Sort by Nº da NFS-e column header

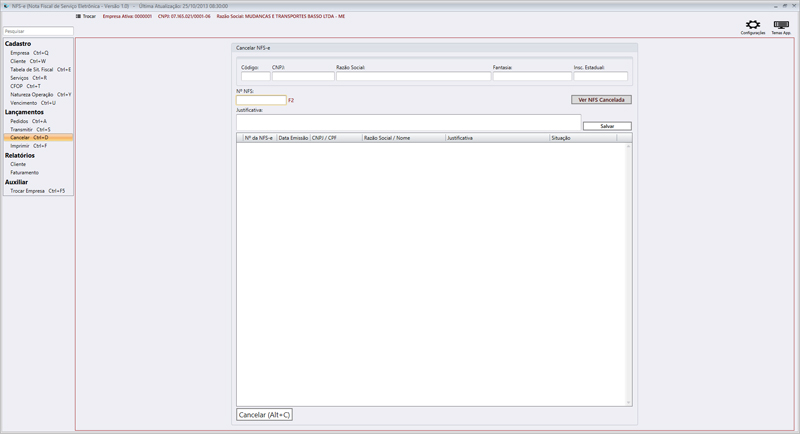259,138
